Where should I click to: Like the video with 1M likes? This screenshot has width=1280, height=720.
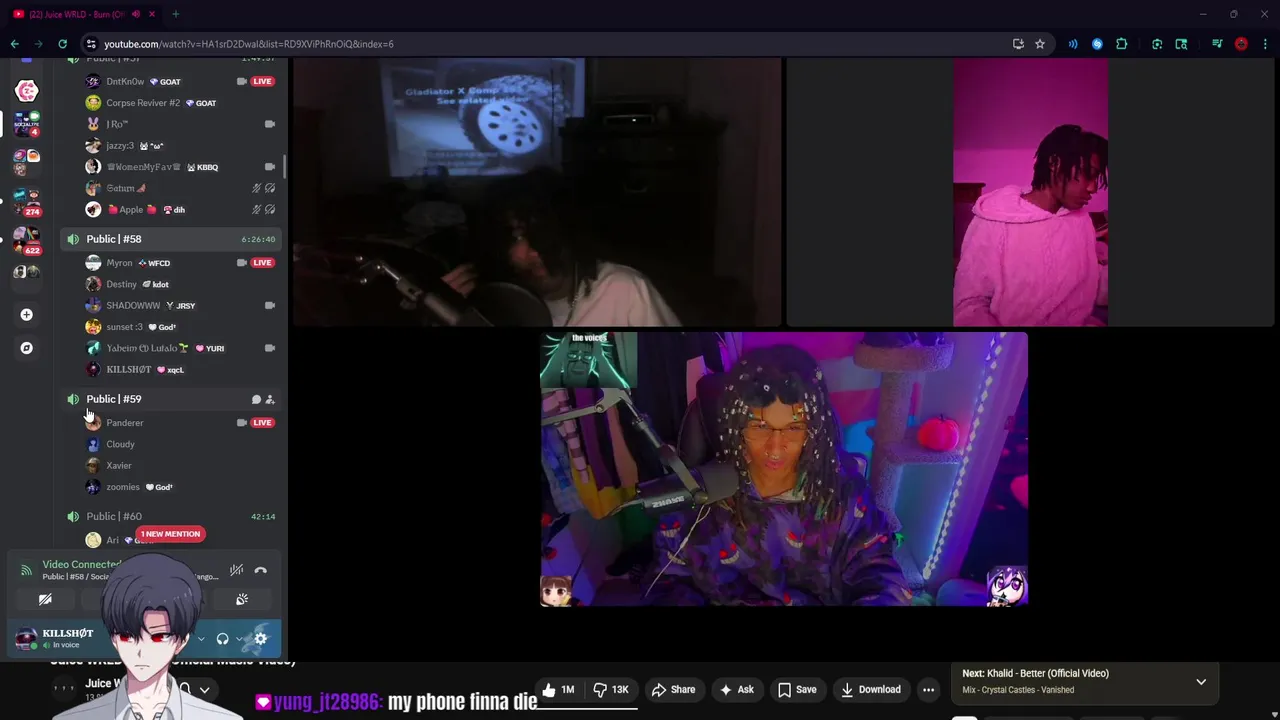(558, 690)
